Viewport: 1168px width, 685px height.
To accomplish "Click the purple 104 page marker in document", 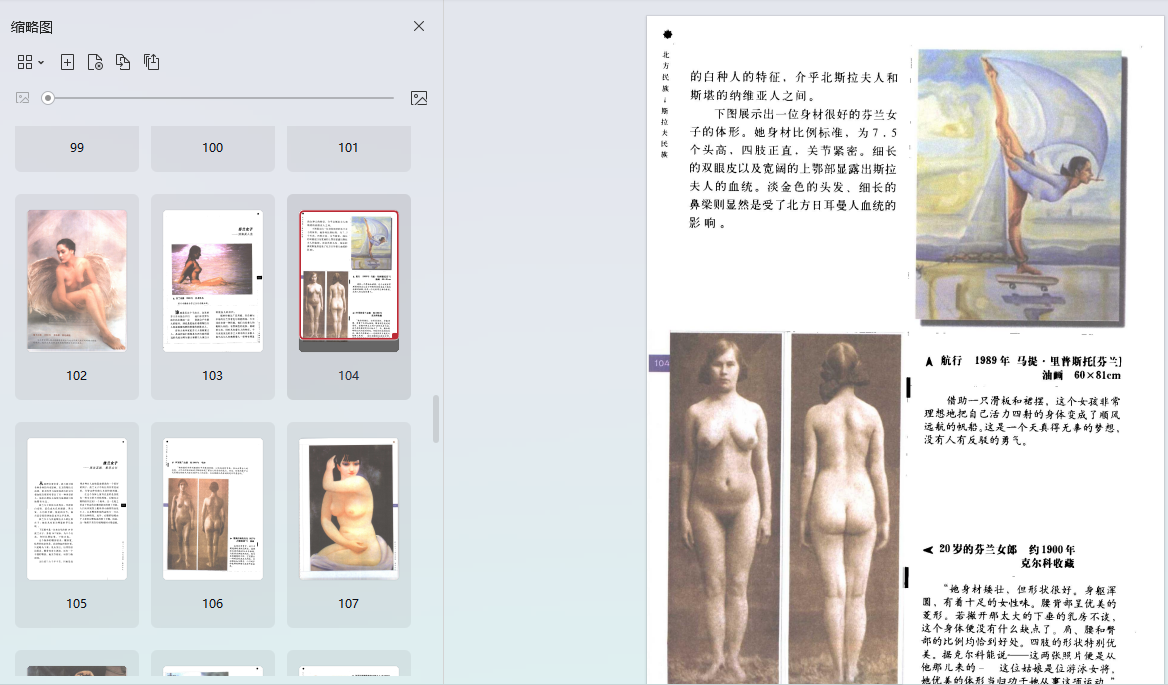I will [x=660, y=364].
